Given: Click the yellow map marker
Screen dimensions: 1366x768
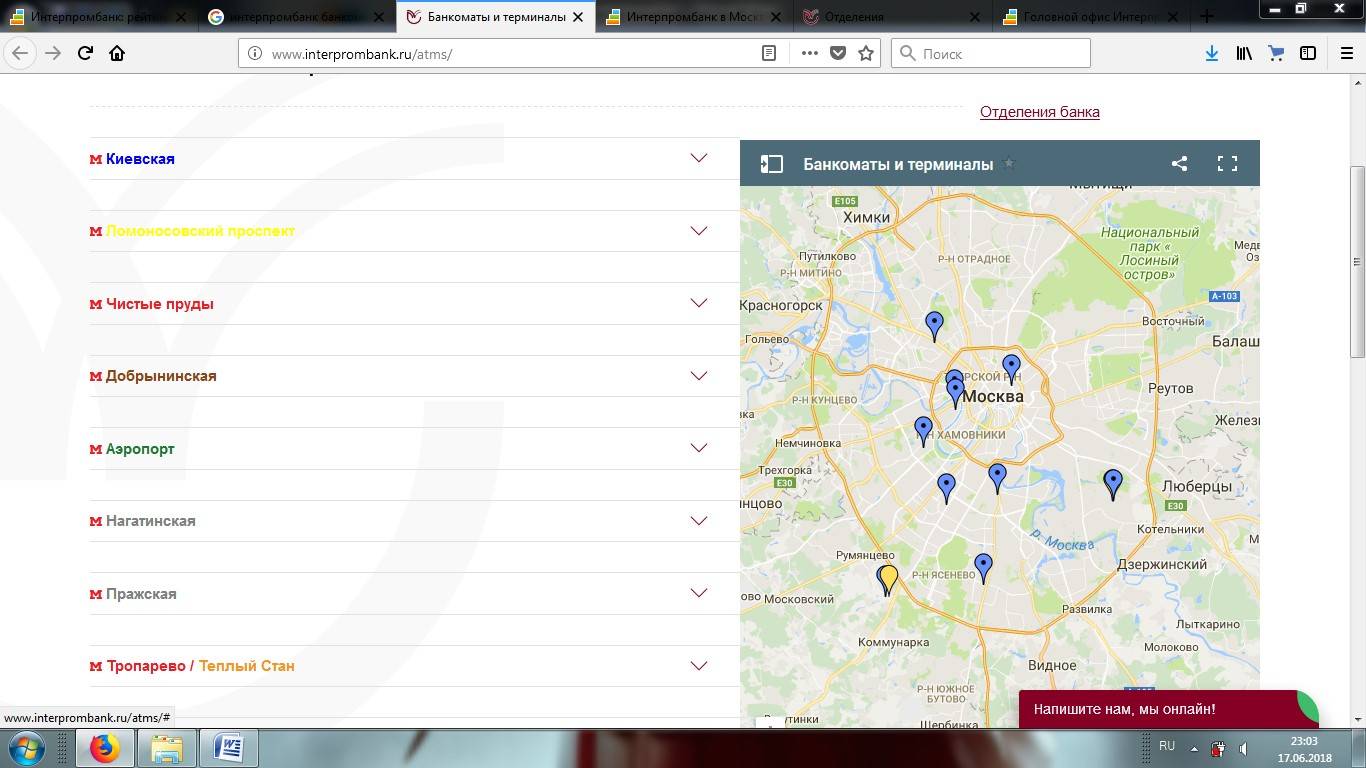Looking at the screenshot, I should pyautogui.click(x=889, y=577).
